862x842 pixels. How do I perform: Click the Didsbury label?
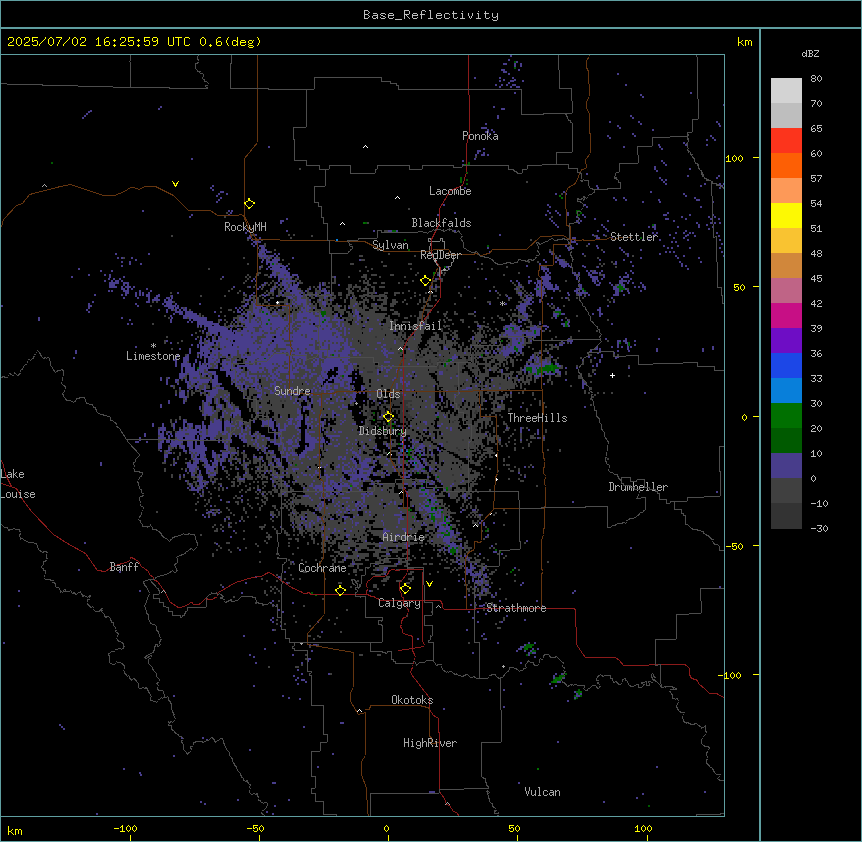383,431
